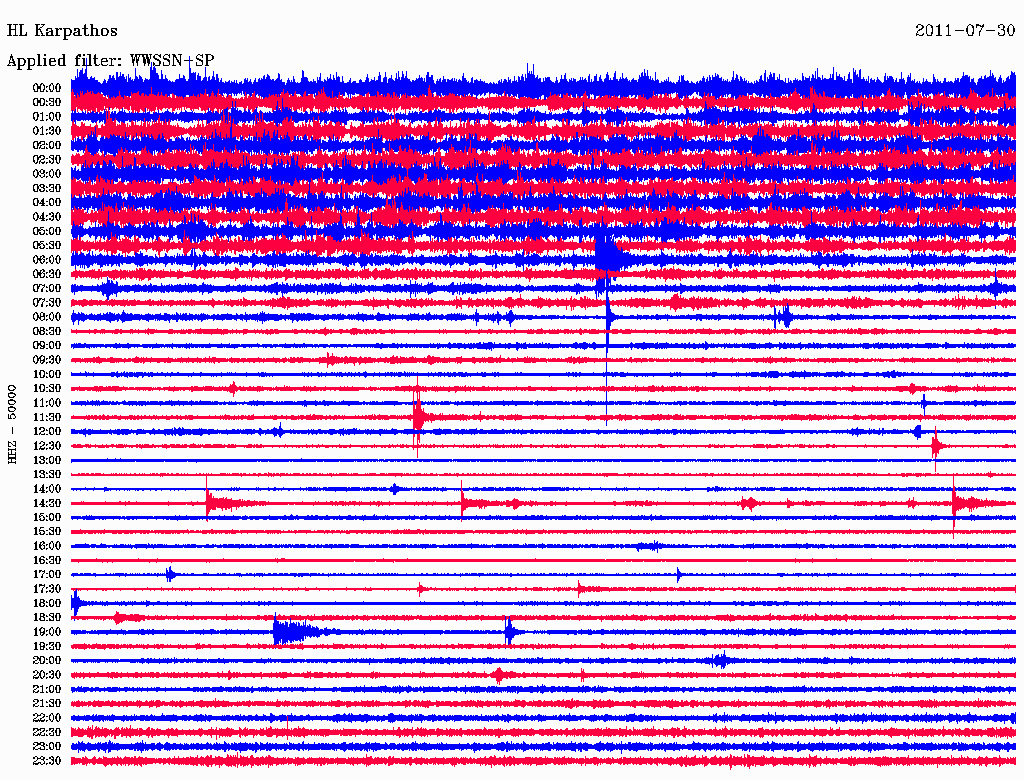Viewport: 1024px width, 780px height.
Task: Select the 18:30 time label
Action: [x=47, y=618]
